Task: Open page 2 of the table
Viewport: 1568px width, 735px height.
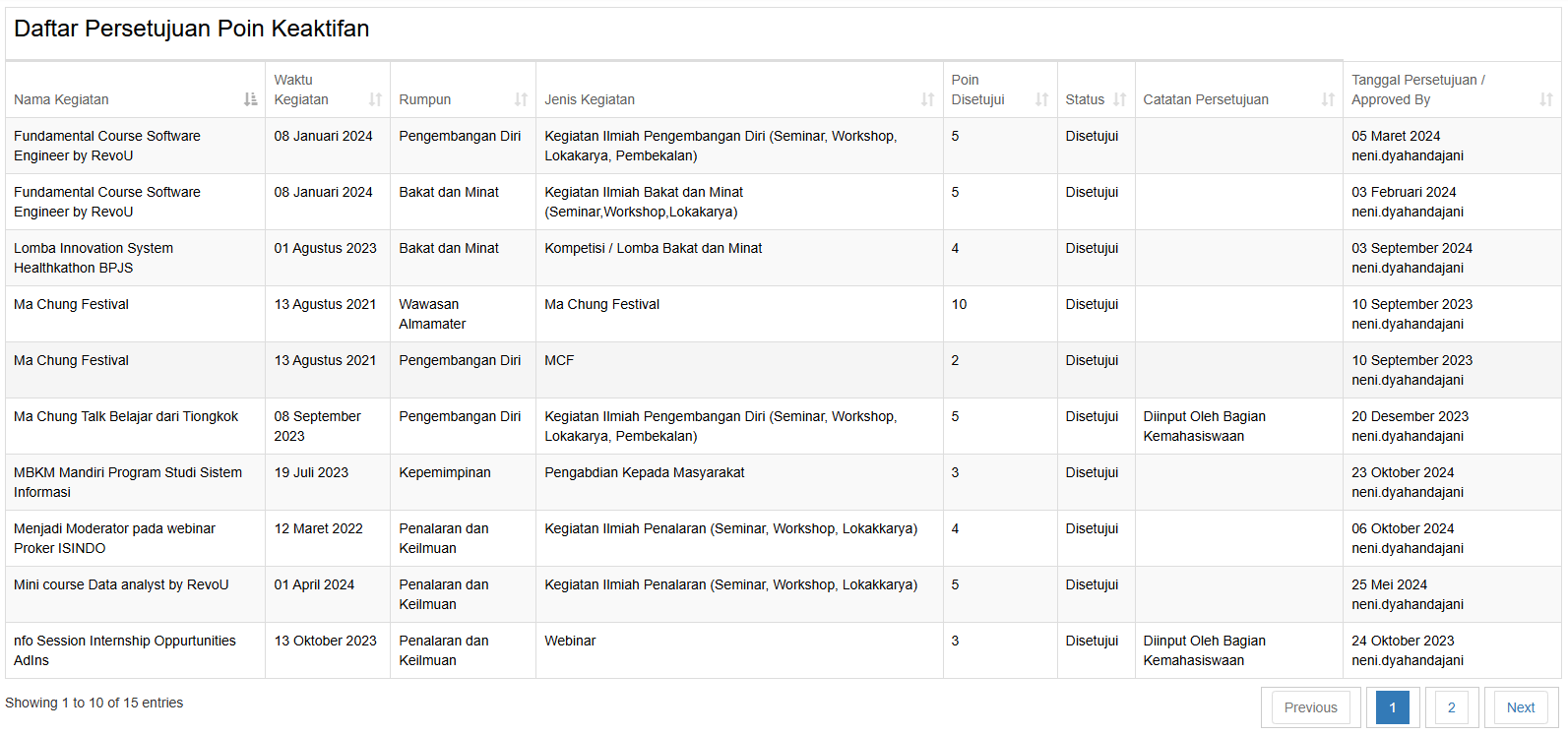Action: point(1452,707)
